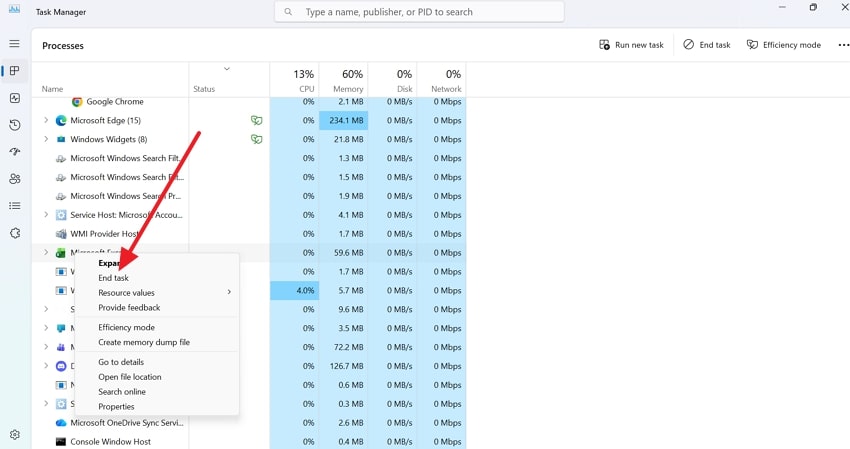The height and width of the screenshot is (449, 850).
Task: Click the search magnifier icon
Action: (x=288, y=11)
